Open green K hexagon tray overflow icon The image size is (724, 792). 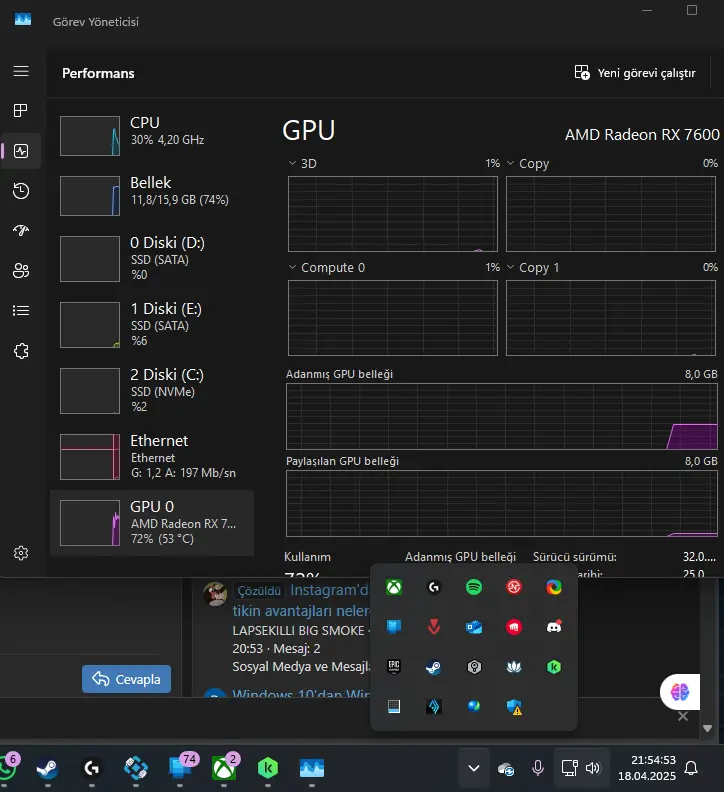point(554,667)
